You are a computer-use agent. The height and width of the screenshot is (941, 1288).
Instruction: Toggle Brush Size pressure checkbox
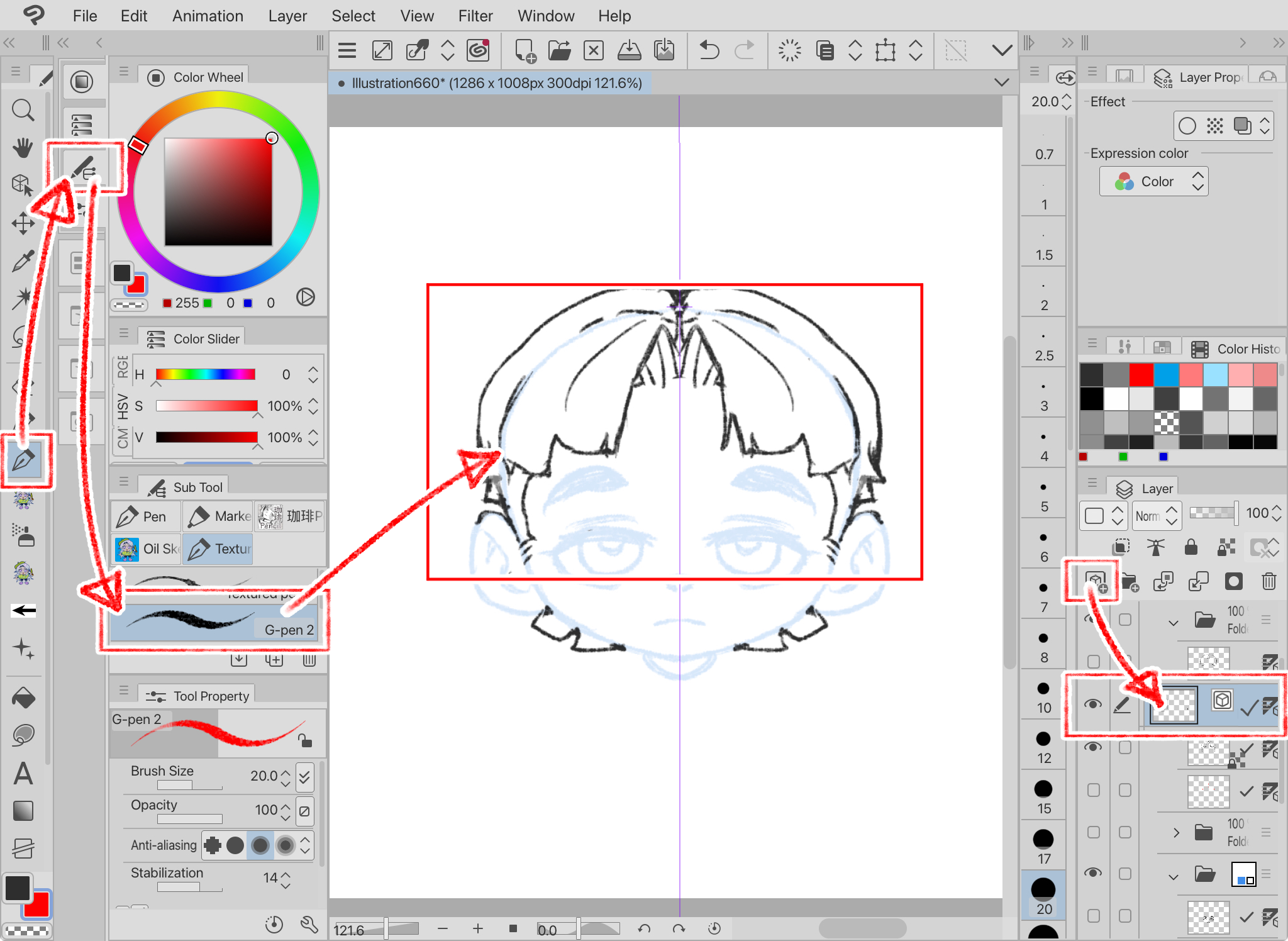[x=305, y=776]
